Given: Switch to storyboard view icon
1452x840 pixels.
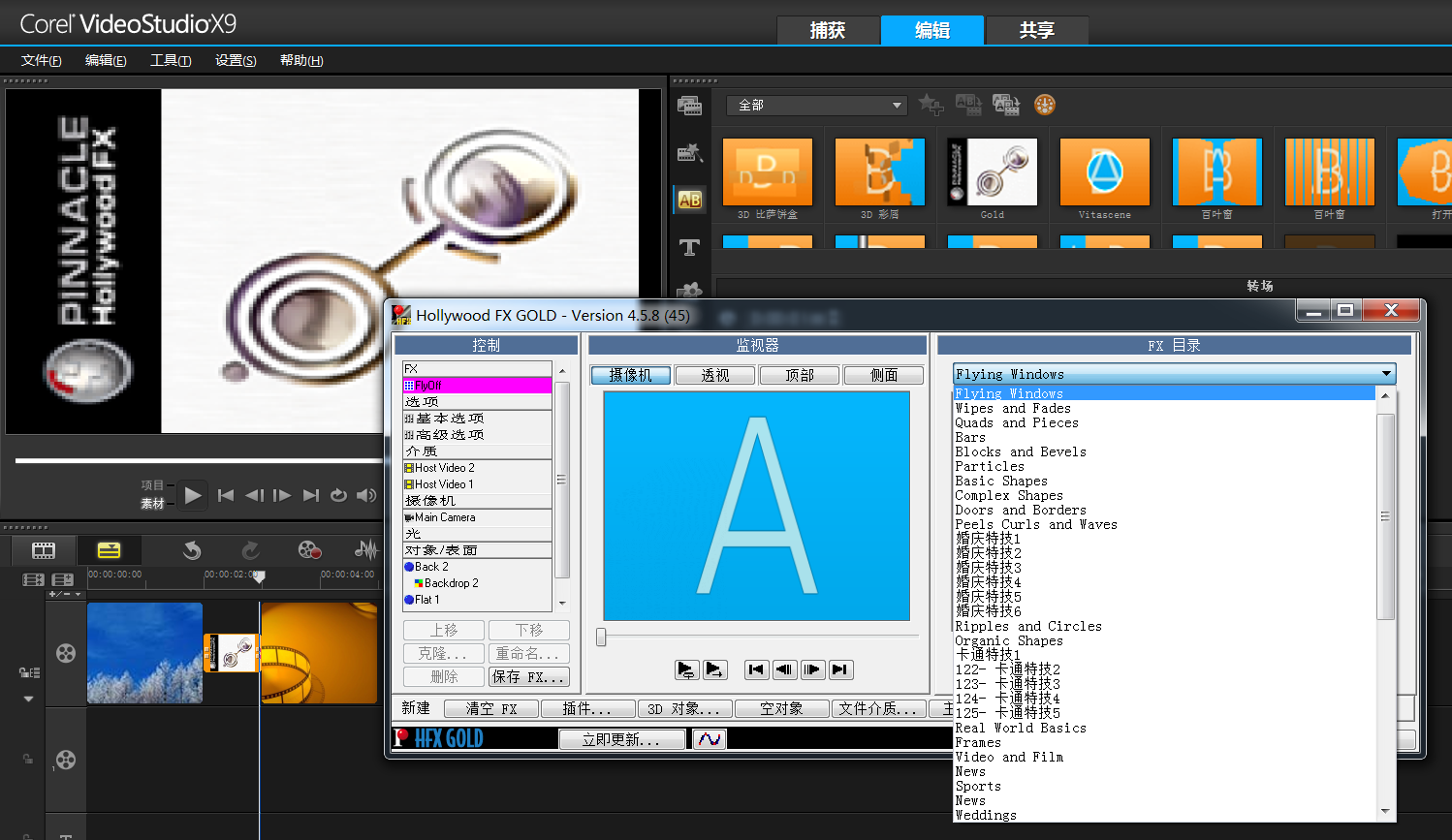Looking at the screenshot, I should point(44,550).
